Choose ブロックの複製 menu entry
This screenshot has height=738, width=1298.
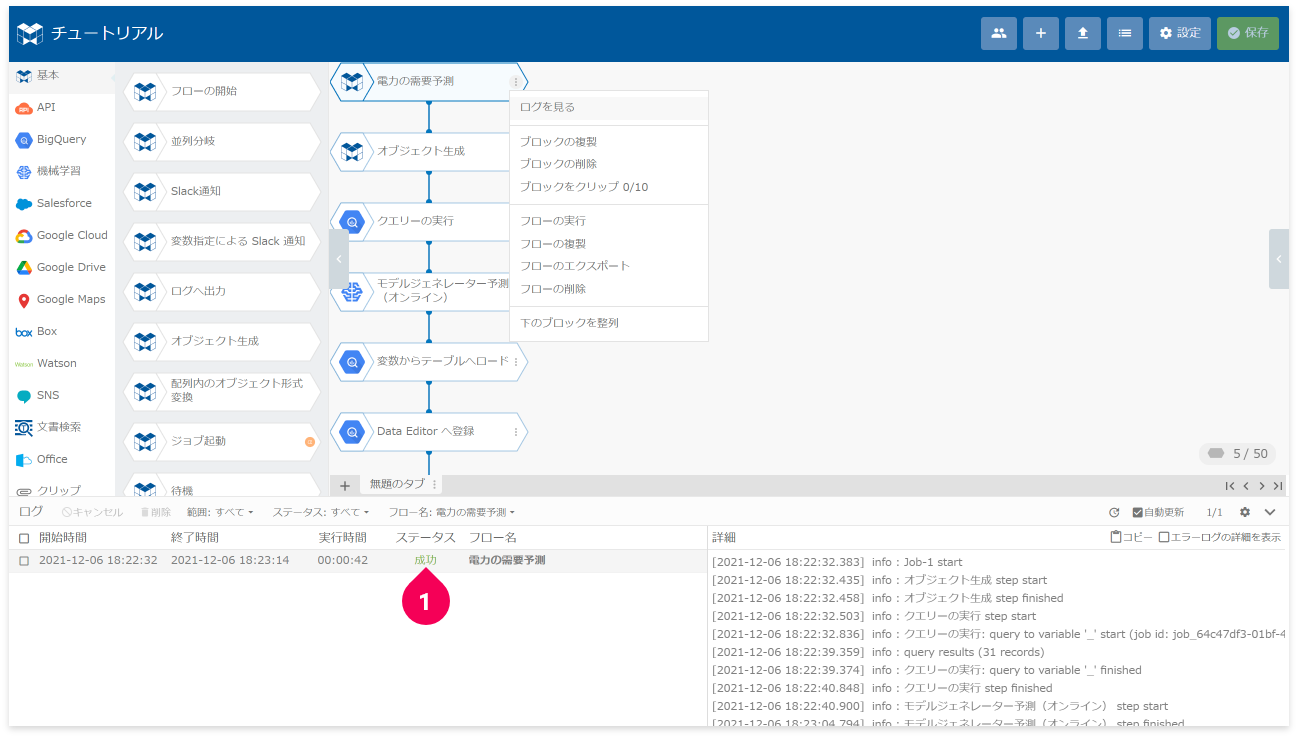pyautogui.click(x=609, y=142)
